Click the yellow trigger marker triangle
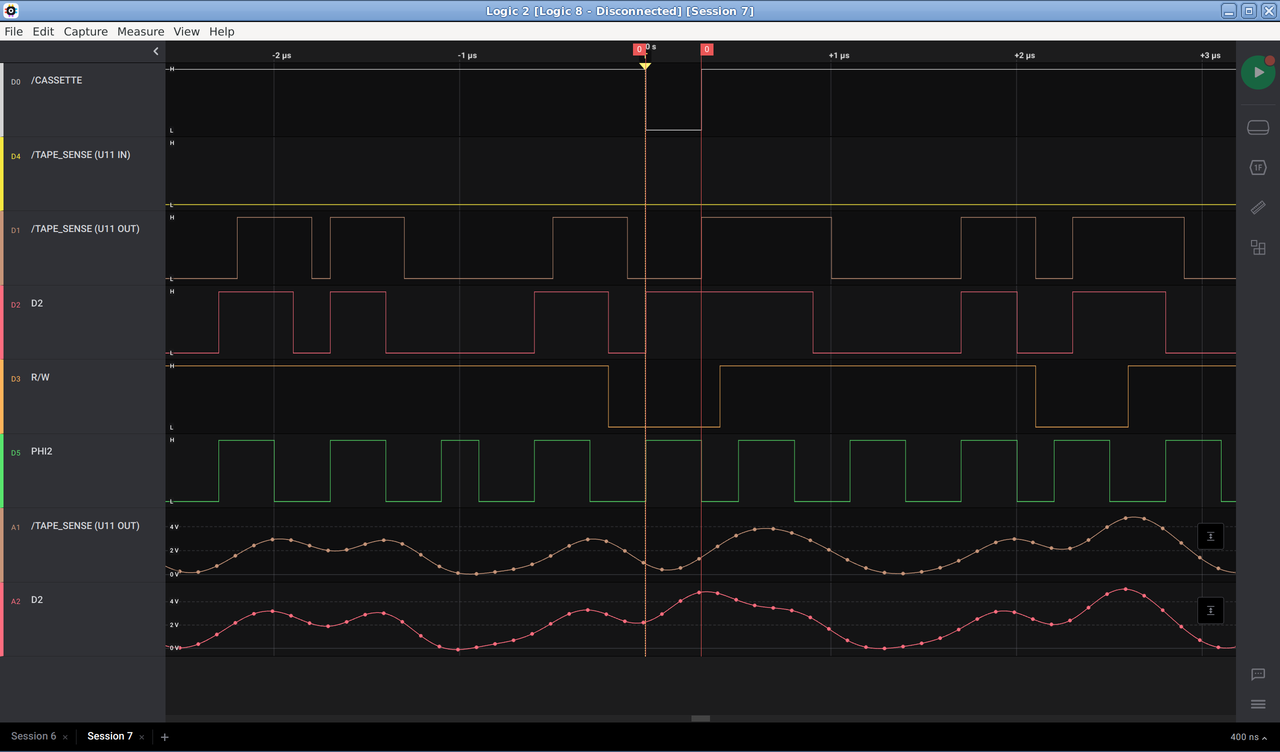The width and height of the screenshot is (1280, 752). (x=645, y=66)
